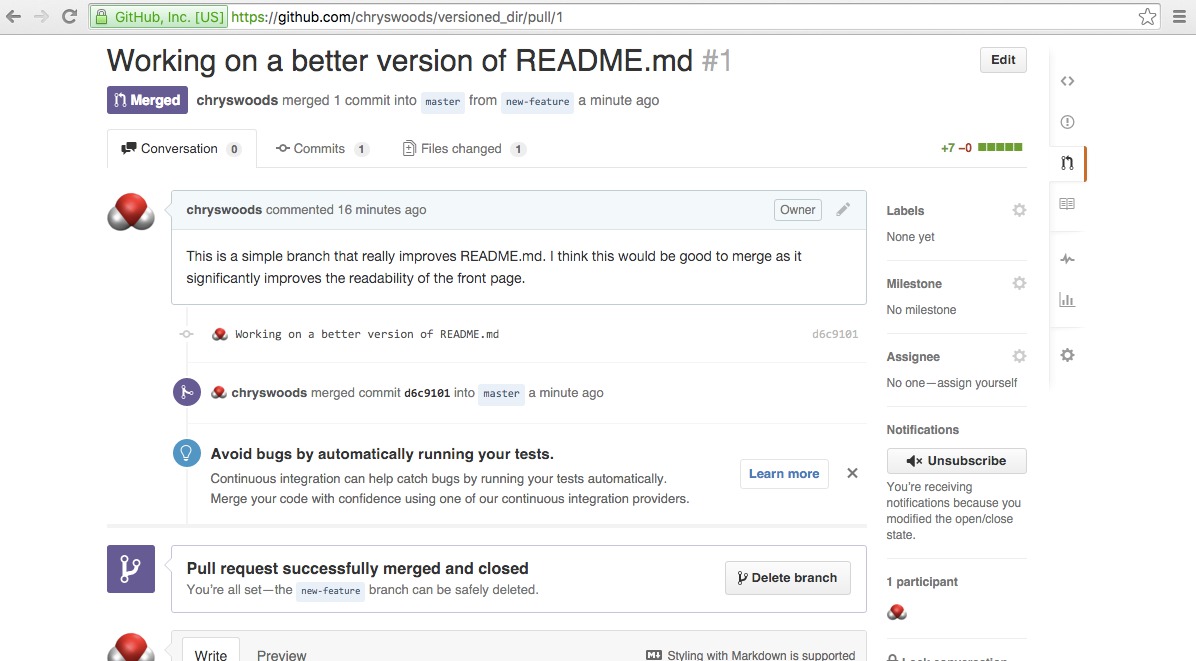Click the Delete branch button
Viewport: 1196px width, 661px height.
click(x=787, y=578)
